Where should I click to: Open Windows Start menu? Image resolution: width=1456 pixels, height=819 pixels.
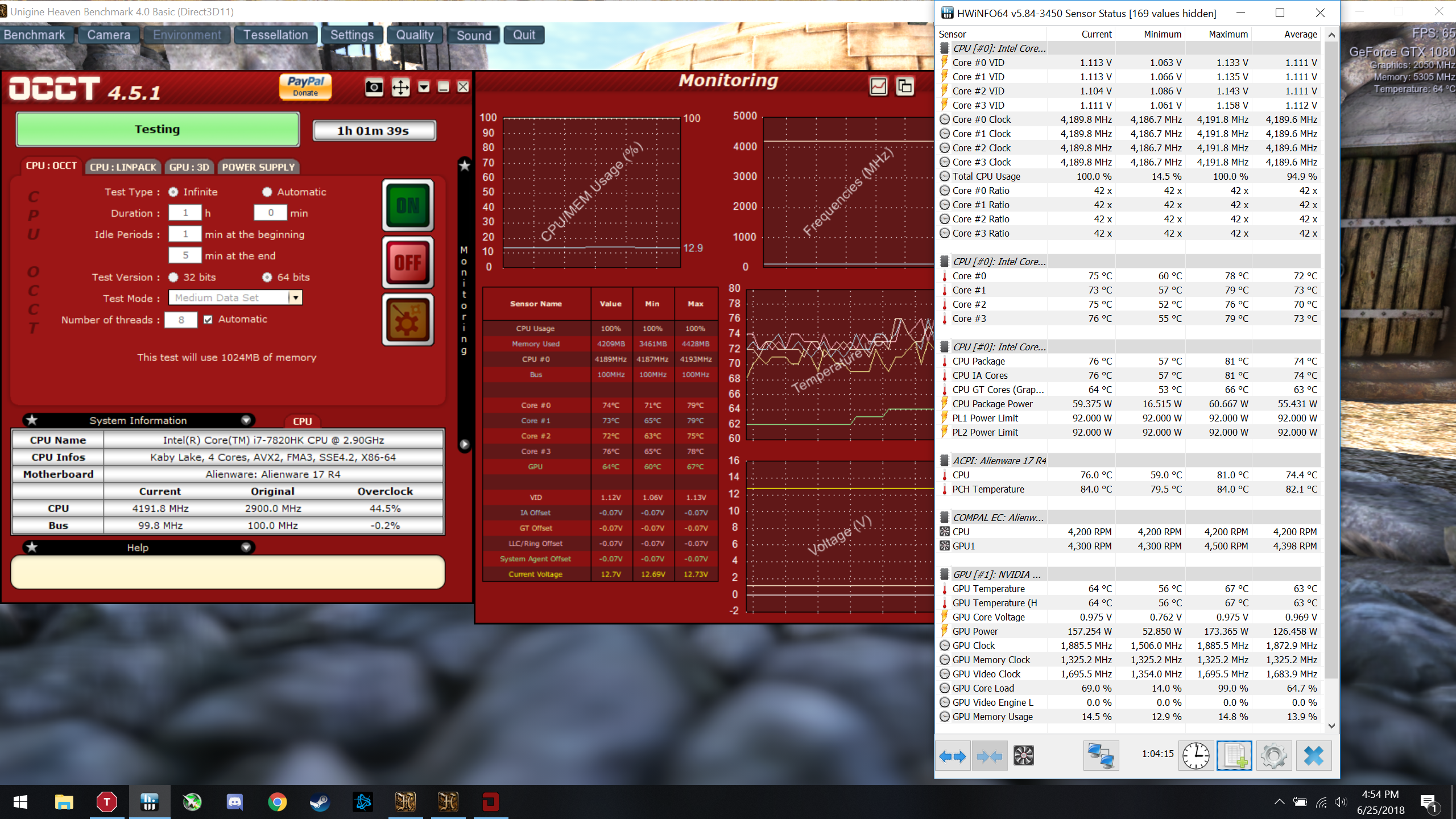coord(20,802)
